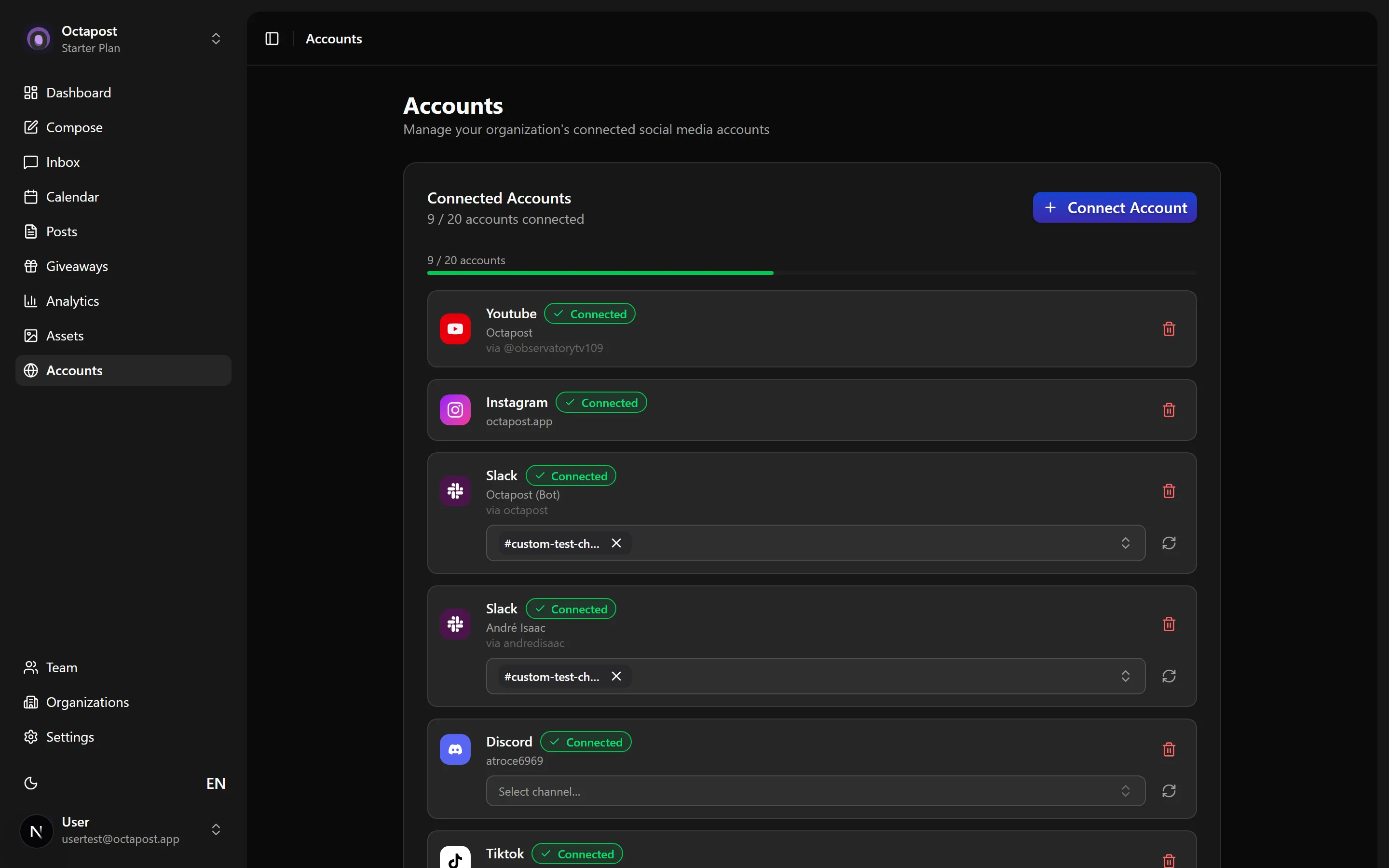Viewport: 1389px width, 868px height.
Task: Click the Discord Connected status badge
Action: click(x=586, y=742)
